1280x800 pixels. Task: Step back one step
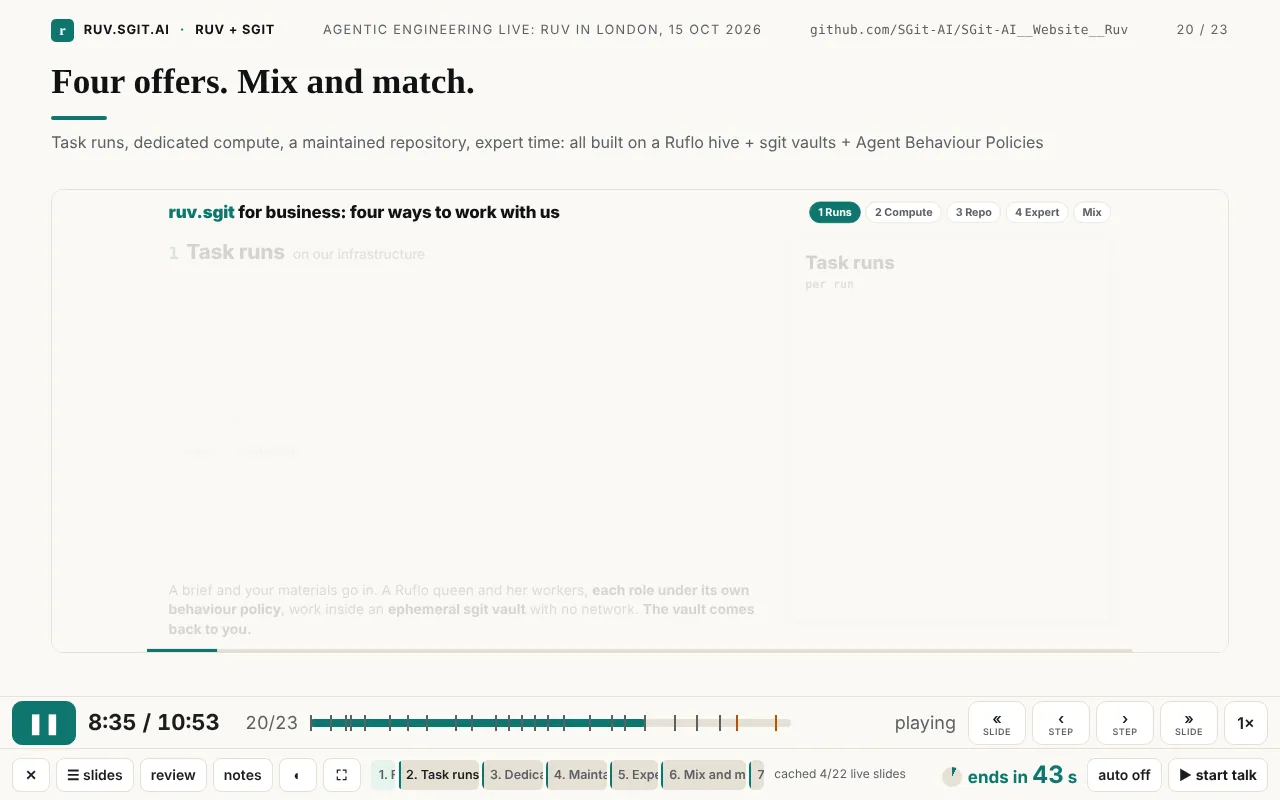pos(1061,723)
